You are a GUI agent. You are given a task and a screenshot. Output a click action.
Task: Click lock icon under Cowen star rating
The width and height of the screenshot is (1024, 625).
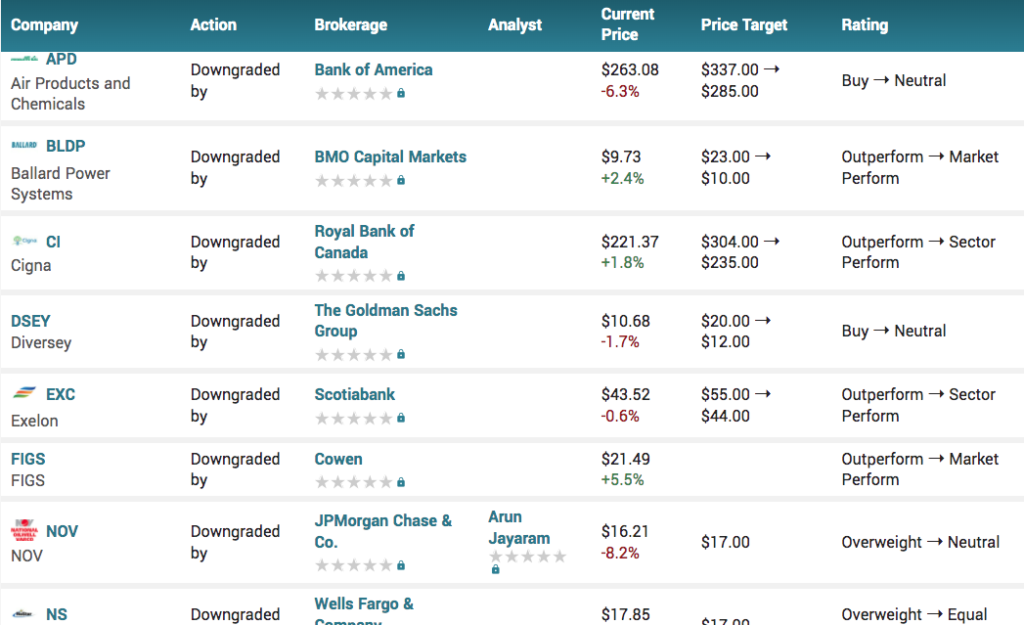click(x=401, y=482)
